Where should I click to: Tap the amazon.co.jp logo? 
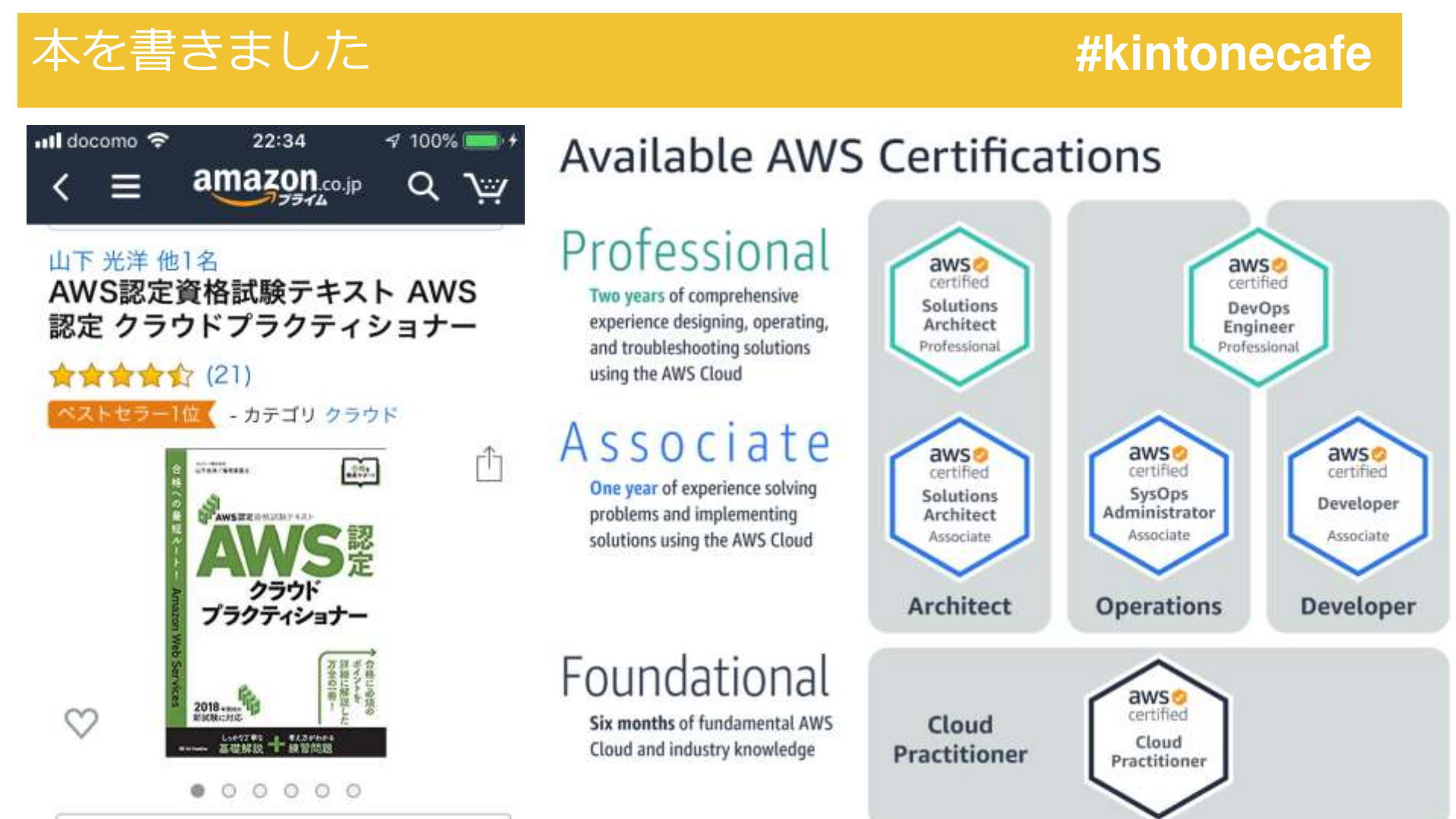(277, 185)
